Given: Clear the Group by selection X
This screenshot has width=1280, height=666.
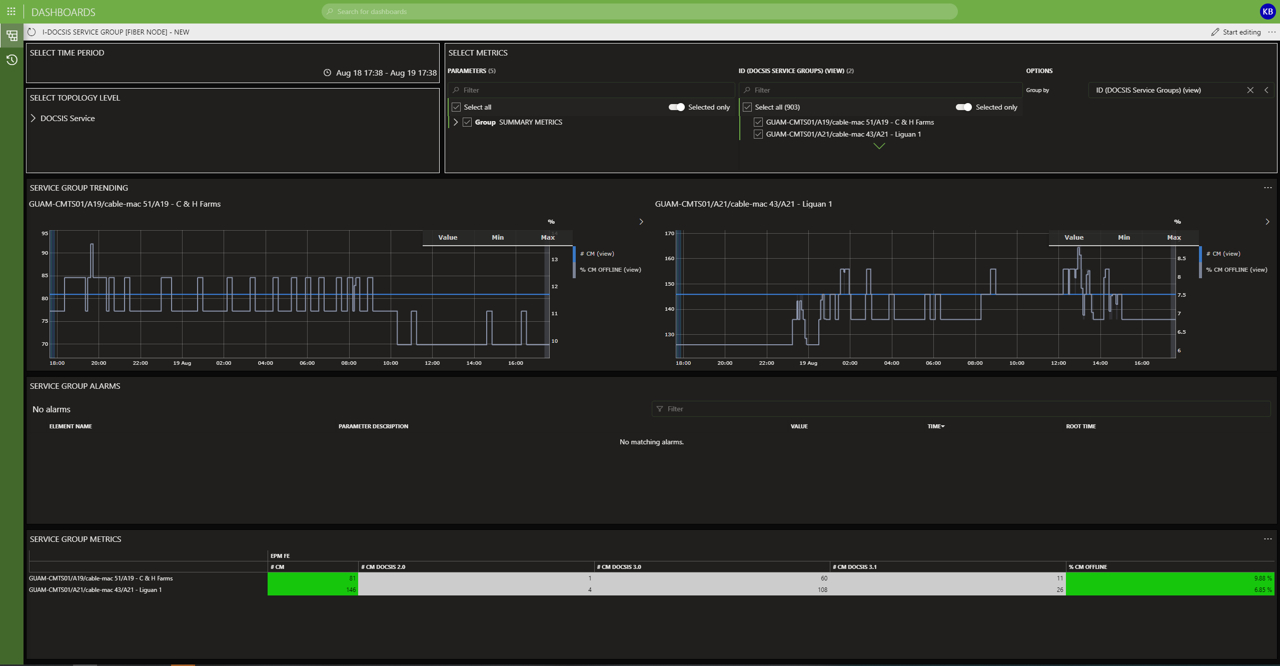Looking at the screenshot, I should click(x=1250, y=90).
